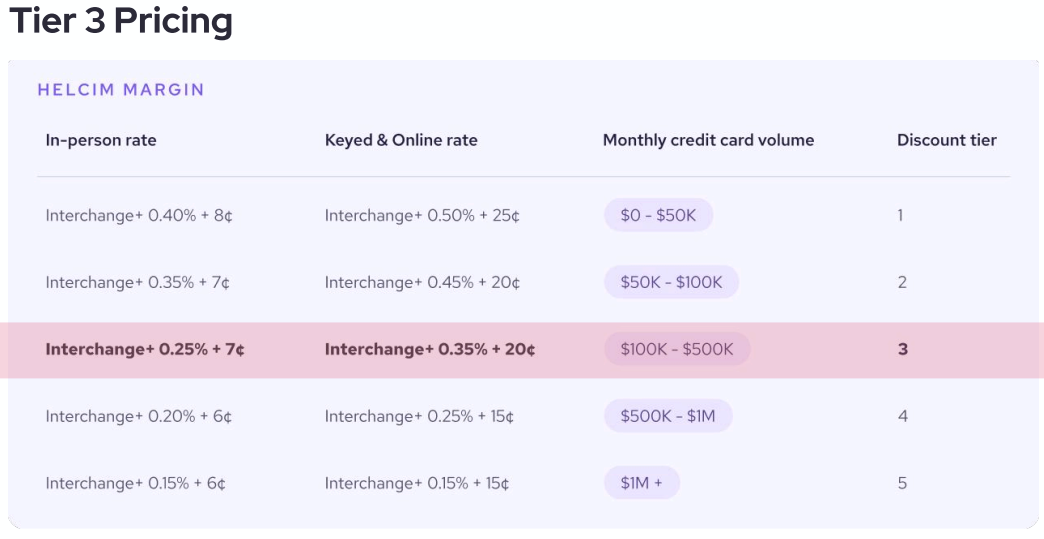
Task: Click Interchange+ 0.40% + 8¢ in-person rate
Action: [138, 216]
